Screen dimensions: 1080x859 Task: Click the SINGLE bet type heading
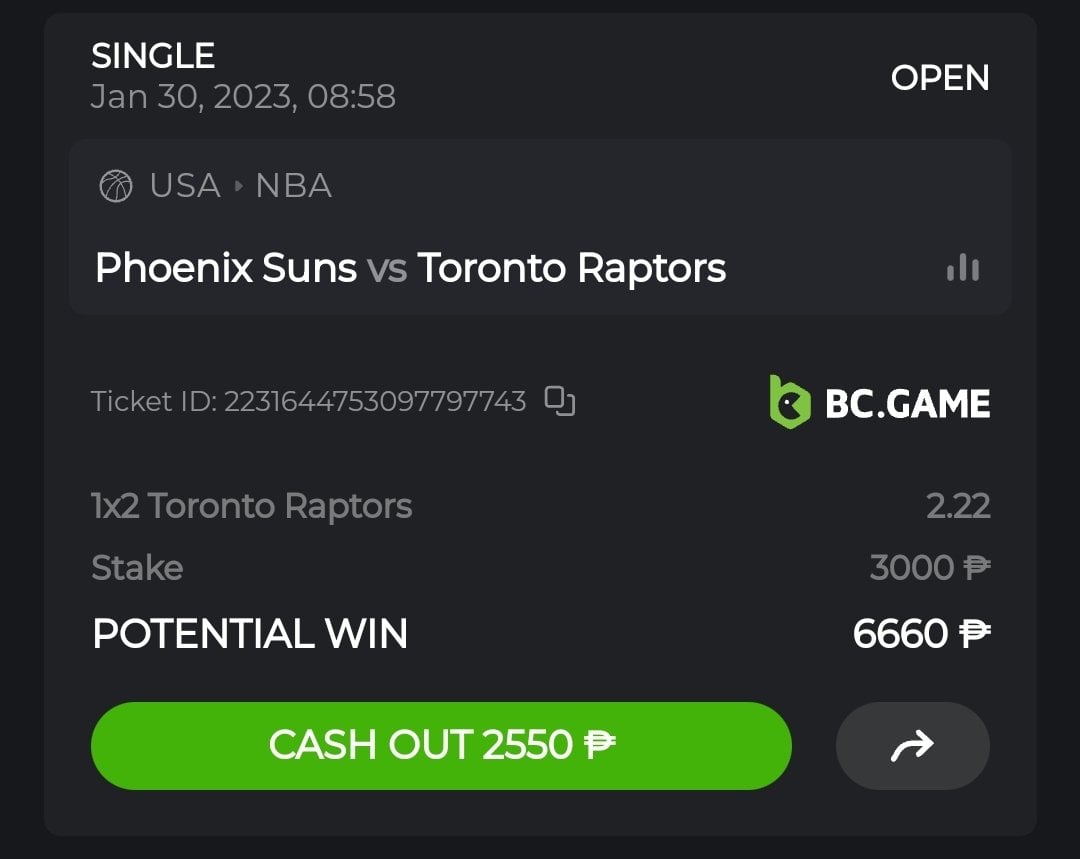[153, 56]
